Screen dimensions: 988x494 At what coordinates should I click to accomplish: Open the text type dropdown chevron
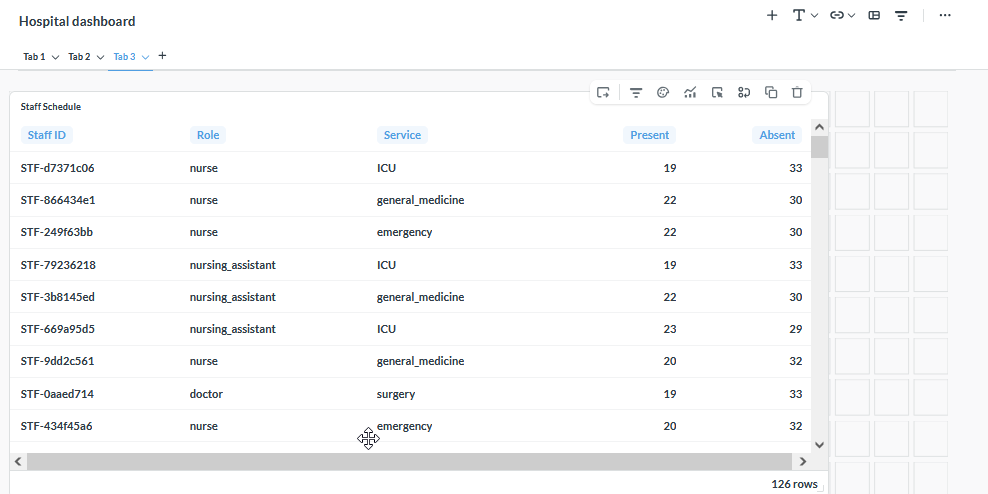coord(814,16)
